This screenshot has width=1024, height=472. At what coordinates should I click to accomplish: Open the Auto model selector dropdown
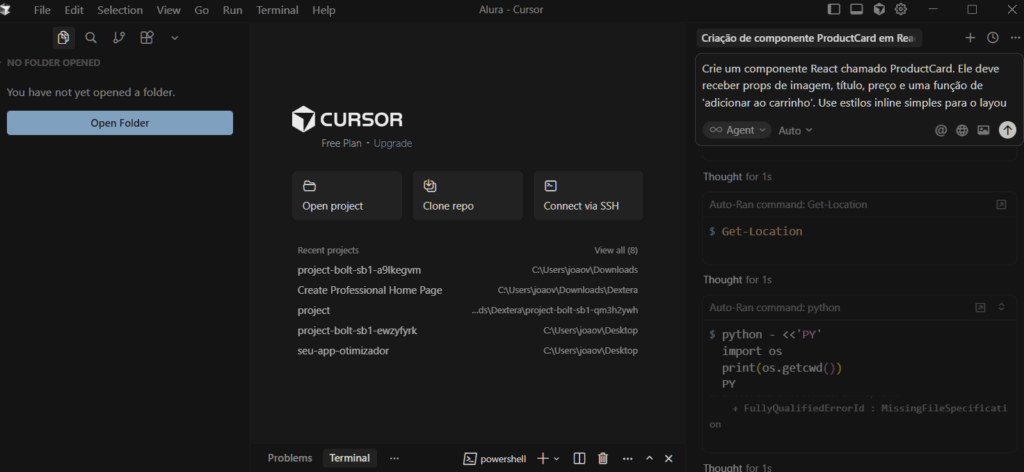(x=795, y=130)
